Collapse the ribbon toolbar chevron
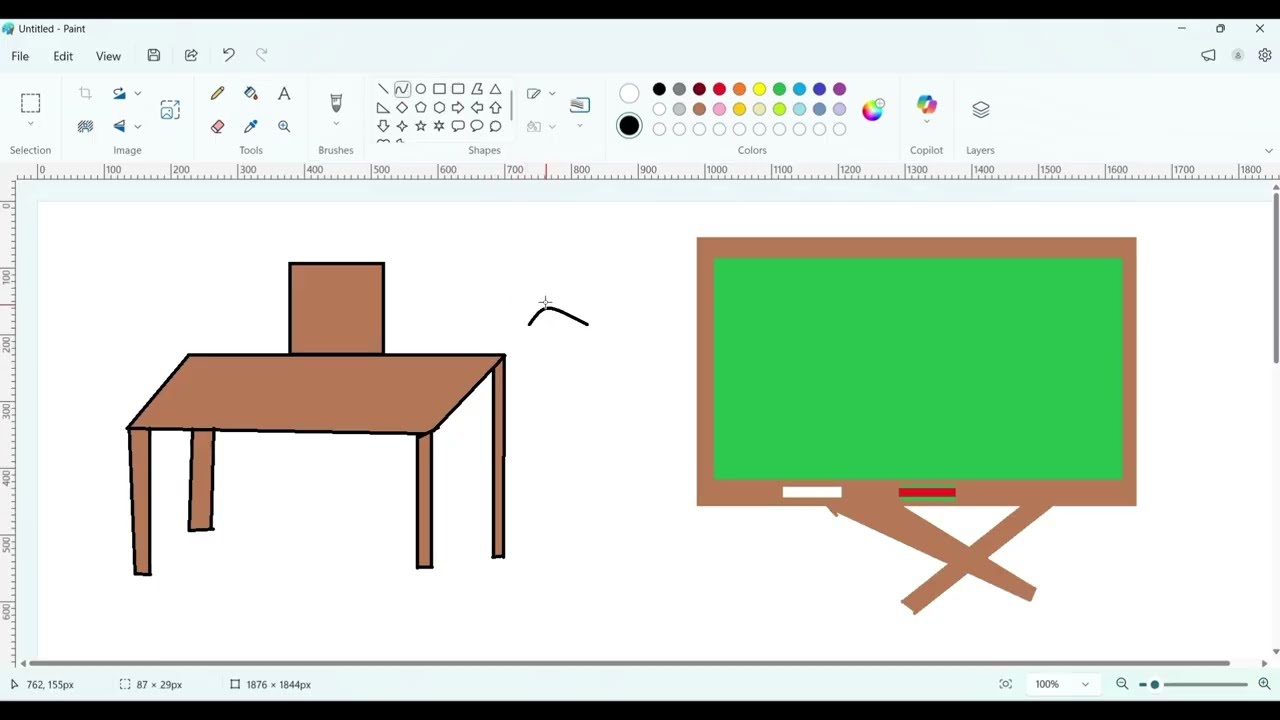Image resolution: width=1280 pixels, height=720 pixels. [1269, 151]
